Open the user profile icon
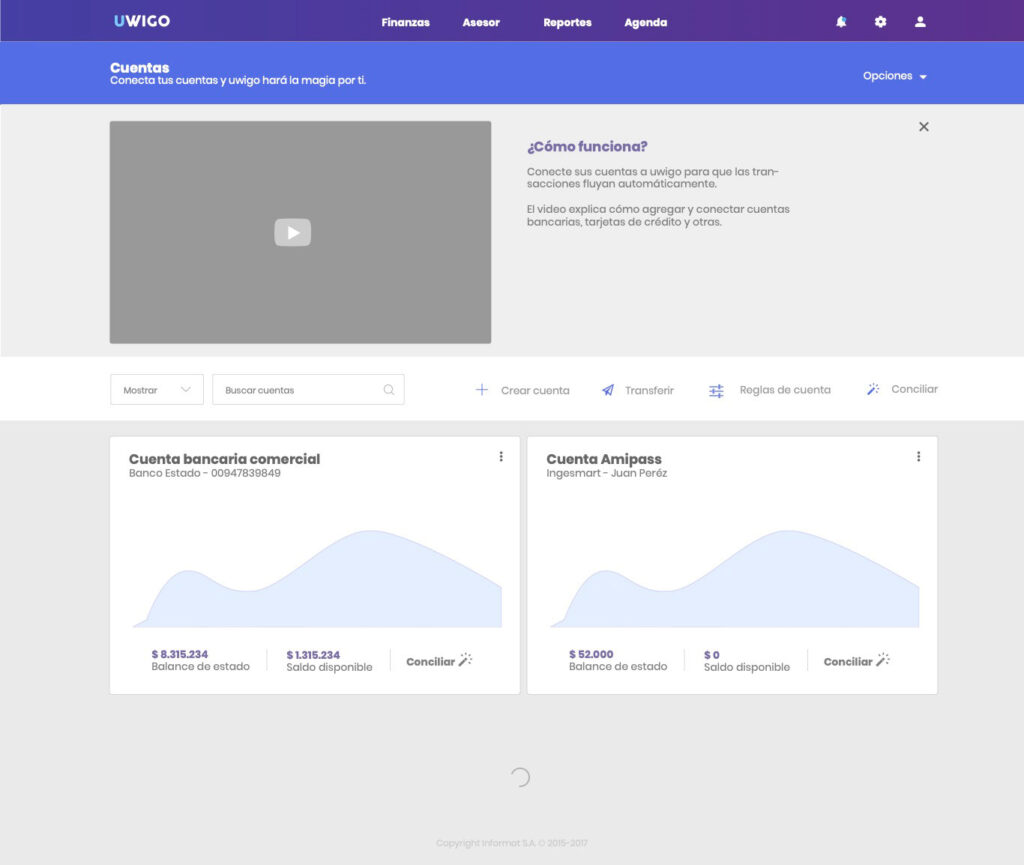This screenshot has width=1024, height=865. coord(920,22)
